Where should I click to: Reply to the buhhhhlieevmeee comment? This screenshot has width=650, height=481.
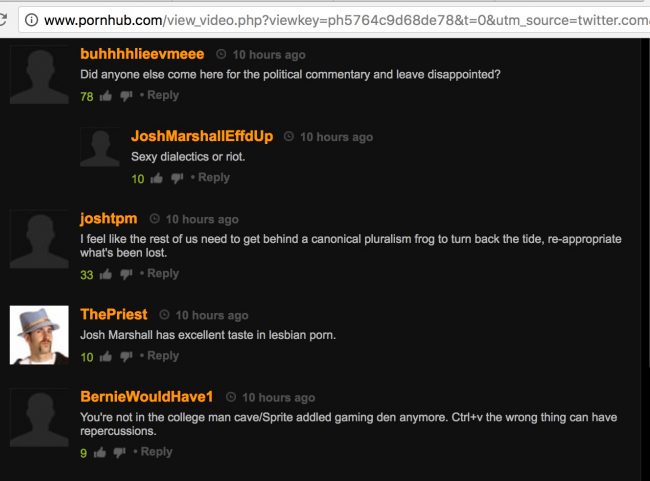[163, 95]
